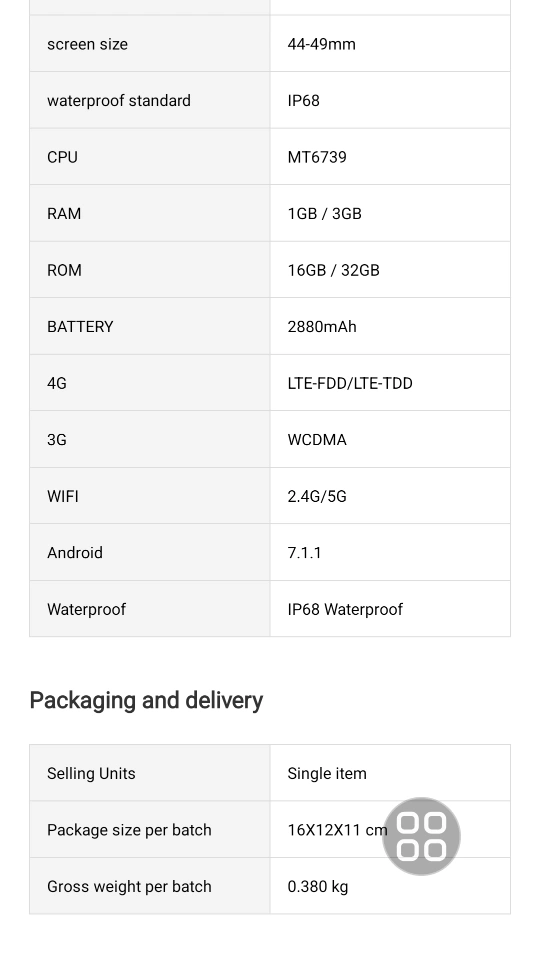Tap the Package size per batch label
The height and width of the screenshot is (961, 540).
[x=129, y=830]
